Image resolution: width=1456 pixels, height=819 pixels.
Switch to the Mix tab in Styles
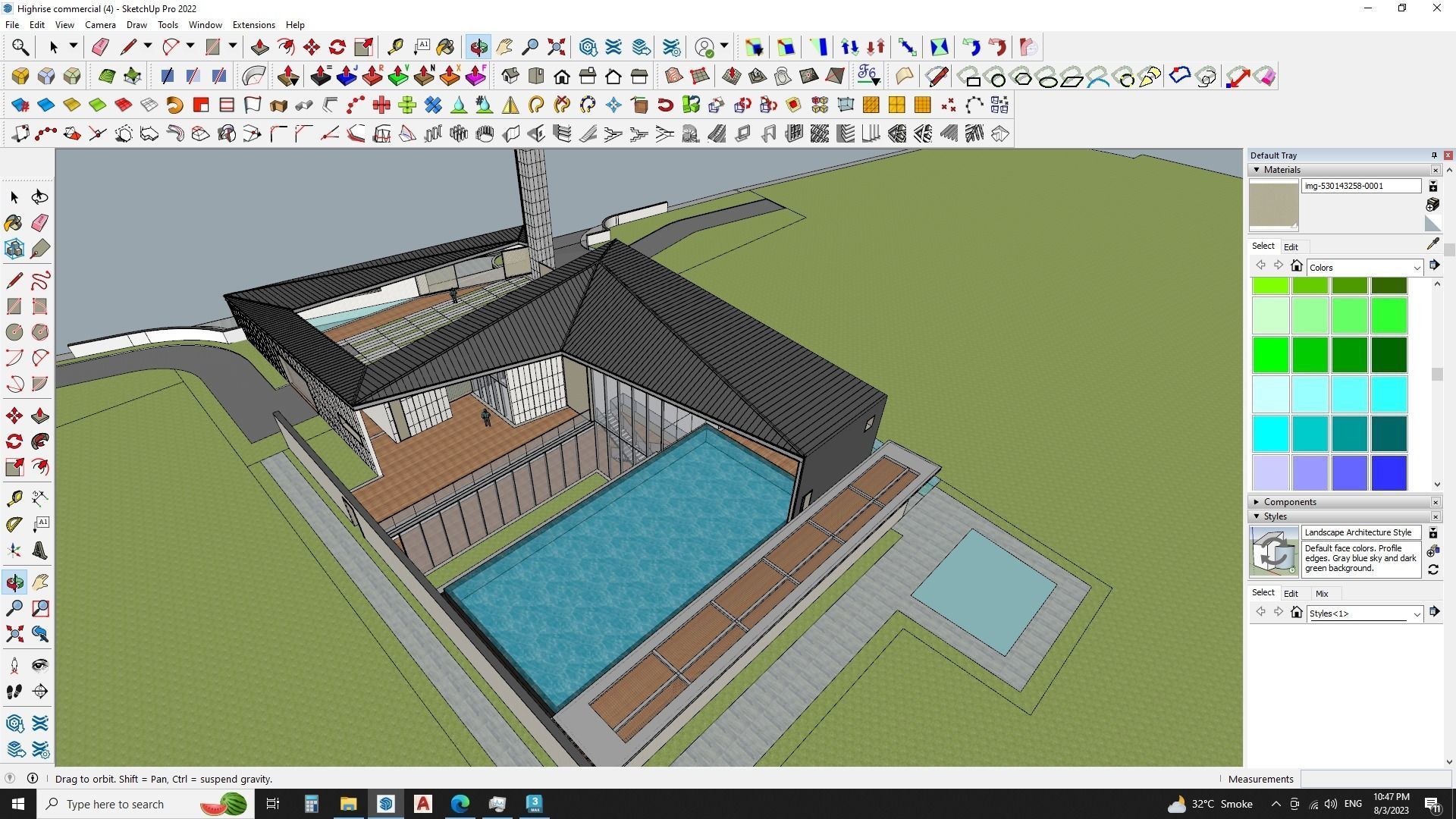(x=1322, y=594)
